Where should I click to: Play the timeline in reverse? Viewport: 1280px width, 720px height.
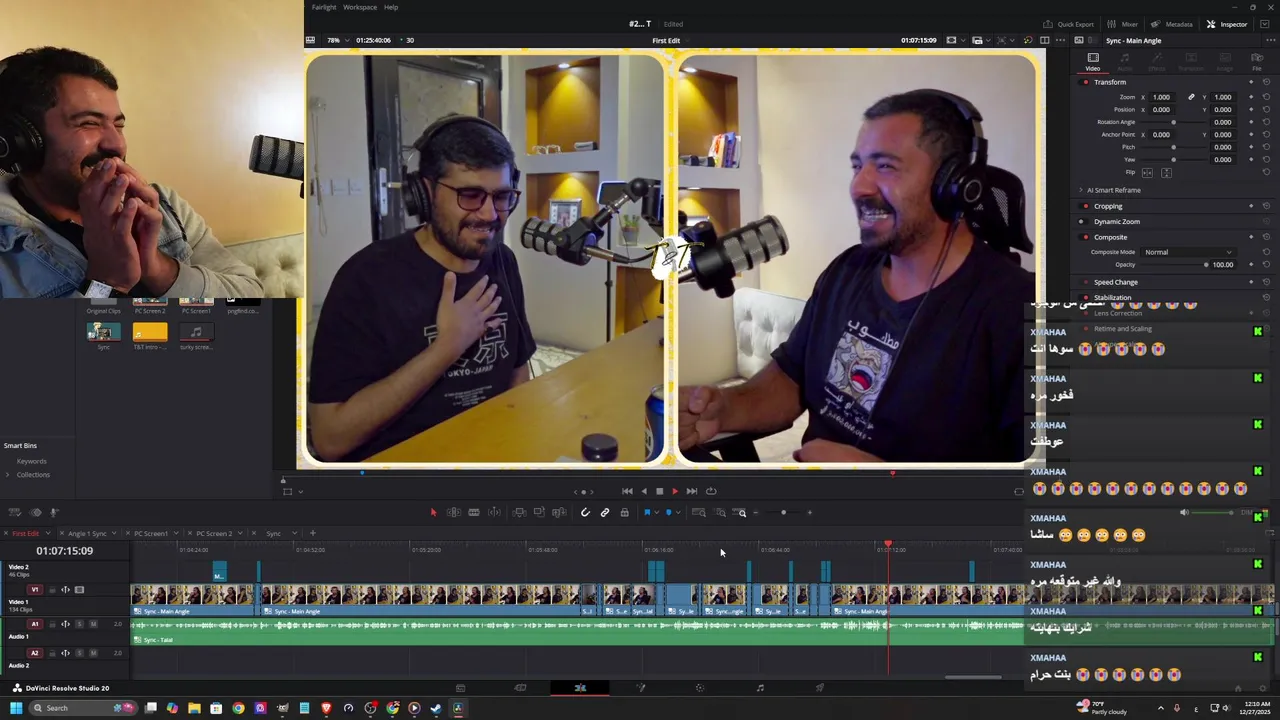tap(643, 491)
